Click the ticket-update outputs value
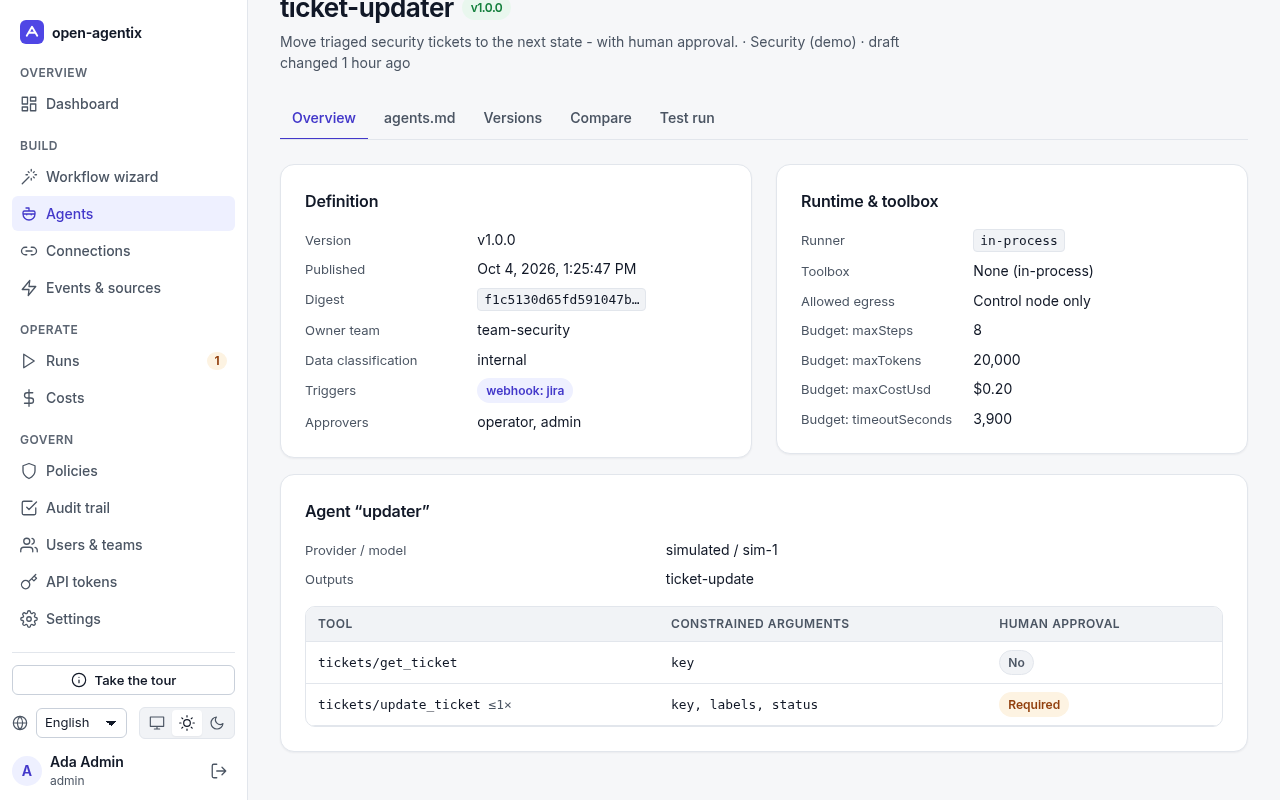Image resolution: width=1280 pixels, height=800 pixels. 710,579
